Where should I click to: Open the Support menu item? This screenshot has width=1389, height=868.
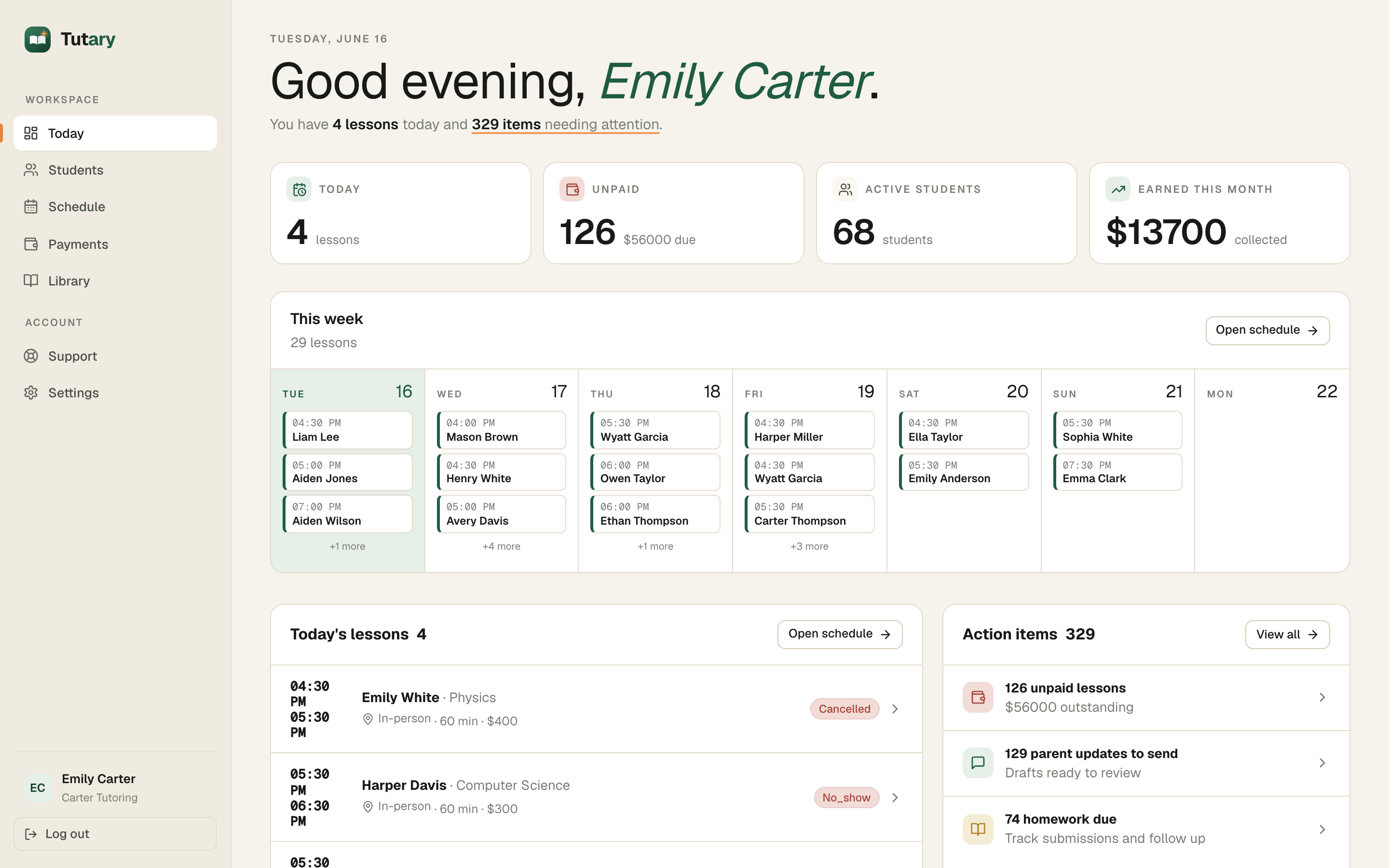point(115,356)
